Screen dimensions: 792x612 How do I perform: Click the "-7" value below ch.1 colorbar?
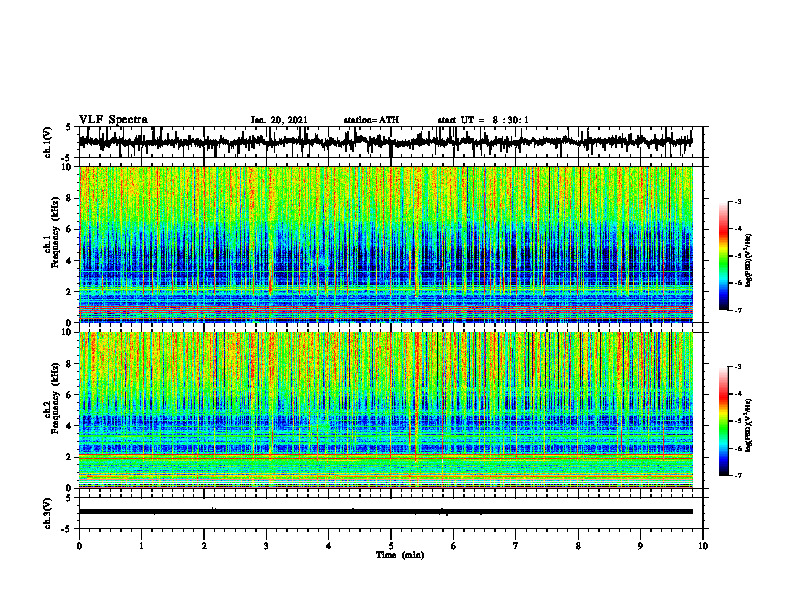pyautogui.click(x=738, y=310)
